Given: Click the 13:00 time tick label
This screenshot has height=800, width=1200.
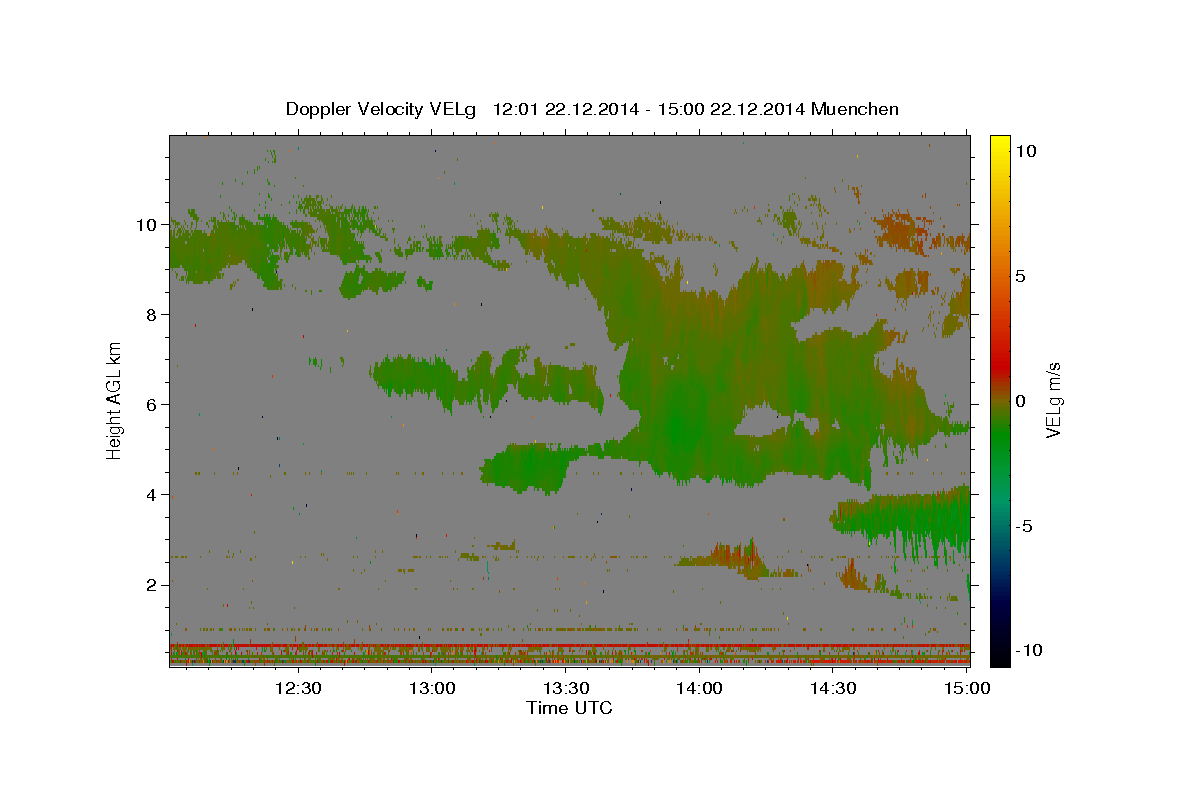Looking at the screenshot, I should [432, 688].
